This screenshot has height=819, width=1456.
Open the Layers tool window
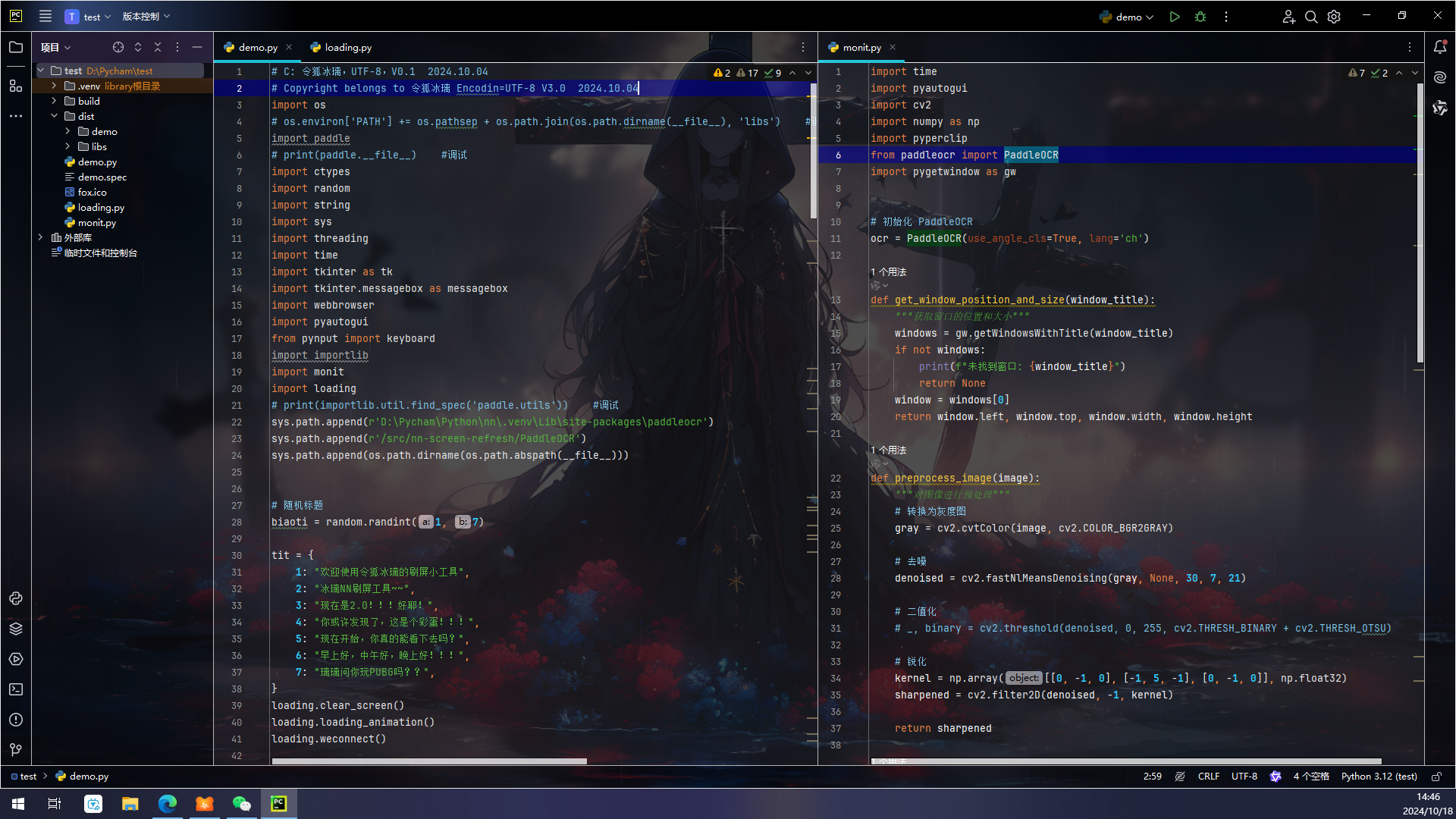pyautogui.click(x=16, y=629)
